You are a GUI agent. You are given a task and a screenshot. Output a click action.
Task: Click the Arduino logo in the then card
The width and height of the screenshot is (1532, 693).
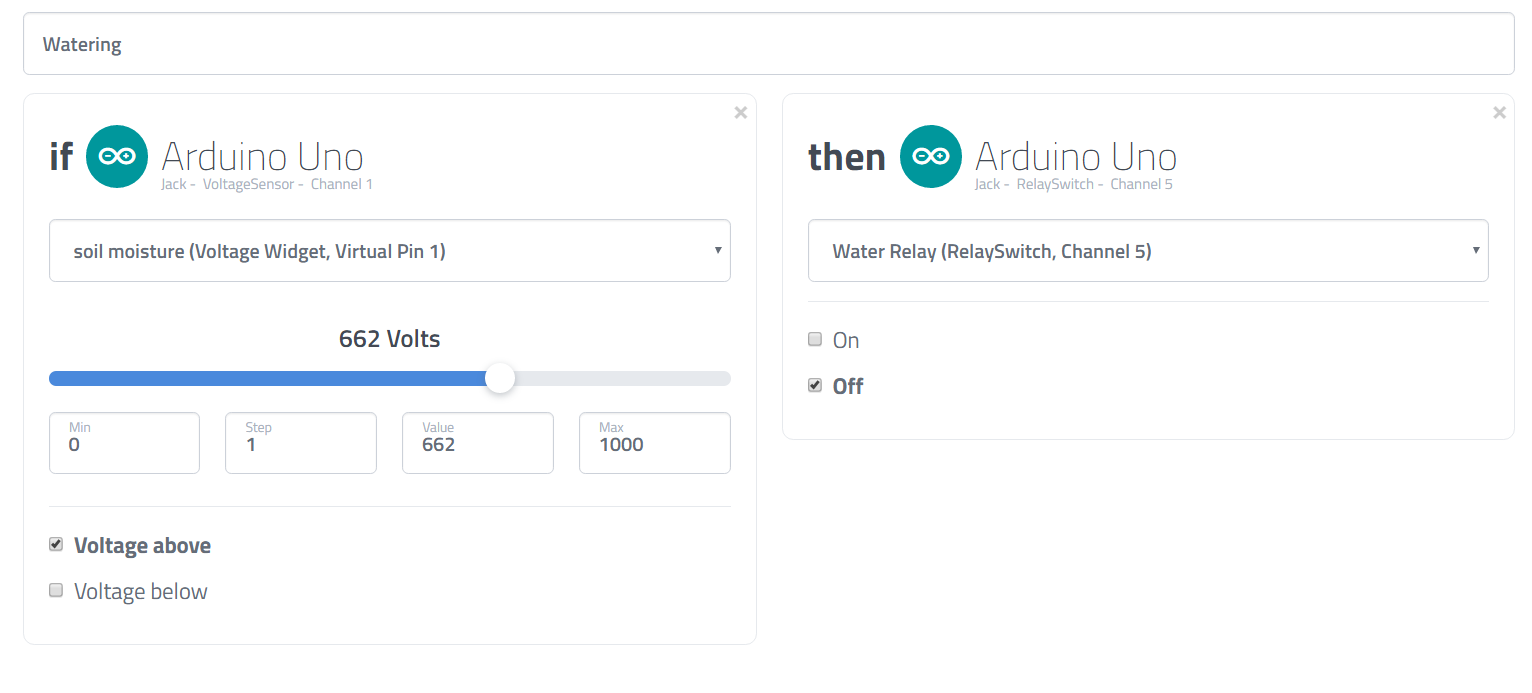(931, 157)
